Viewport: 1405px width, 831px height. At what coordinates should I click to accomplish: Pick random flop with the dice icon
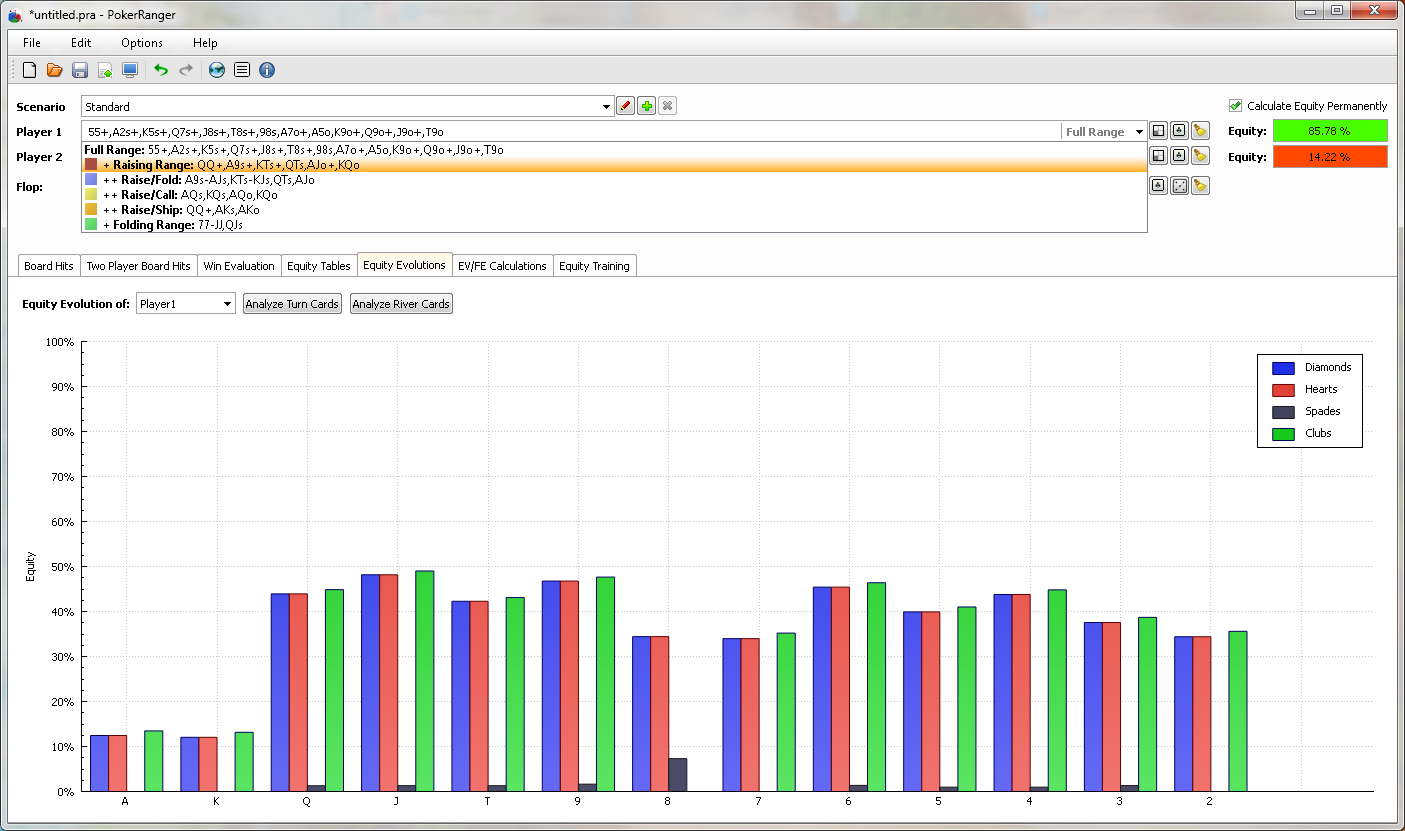pos(1179,185)
